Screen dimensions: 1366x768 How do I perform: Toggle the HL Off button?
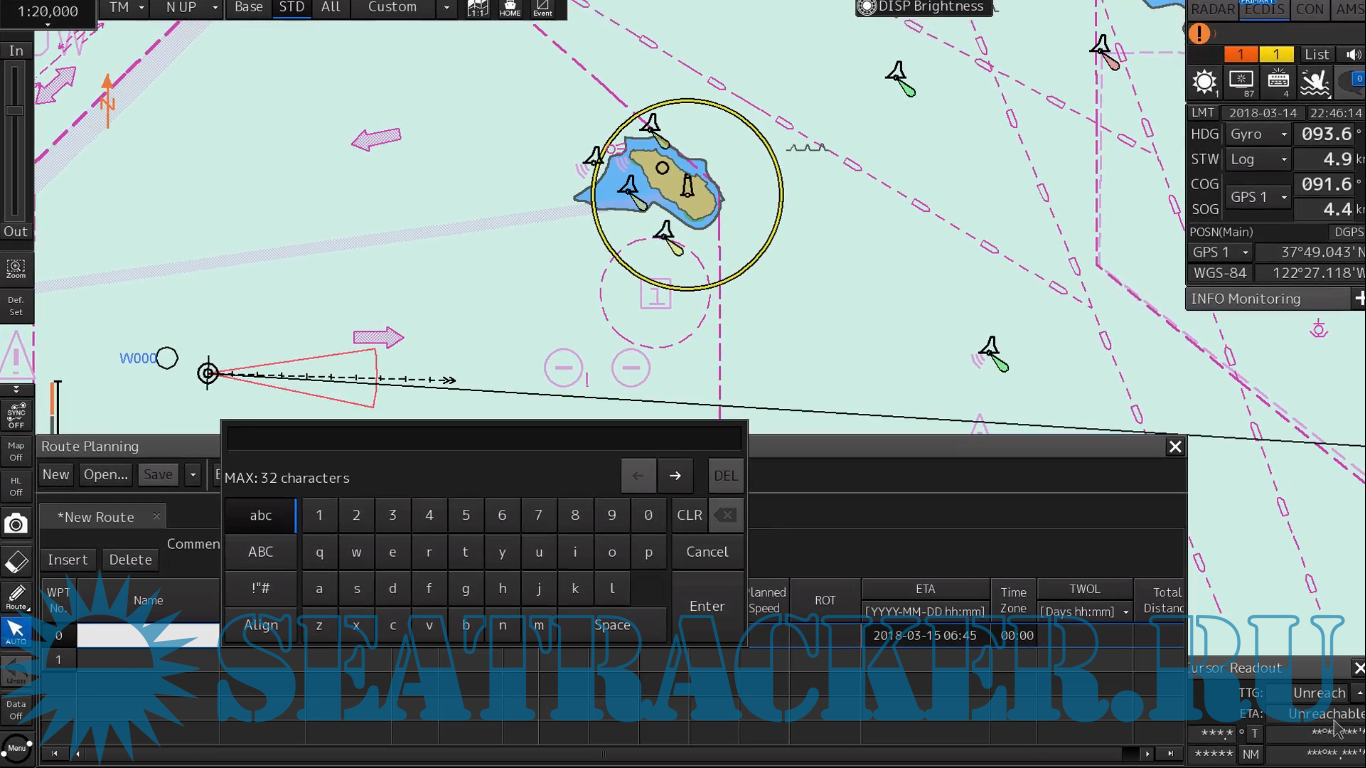tap(16, 486)
